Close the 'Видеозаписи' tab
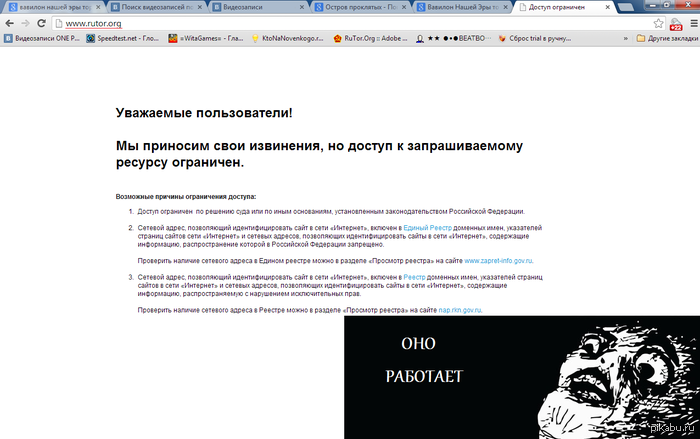The width and height of the screenshot is (700, 439). coord(302,7)
